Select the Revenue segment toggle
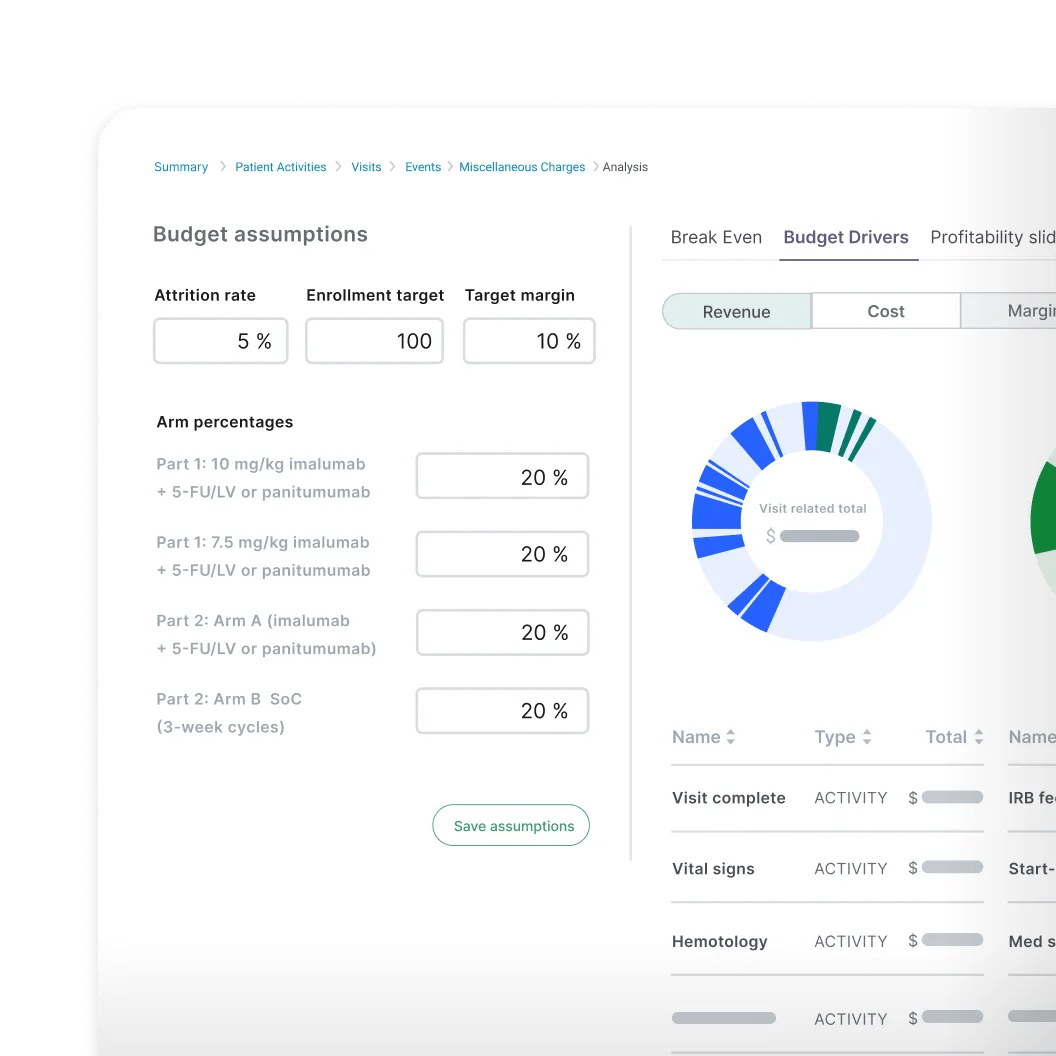This screenshot has width=1056, height=1056. (736, 311)
